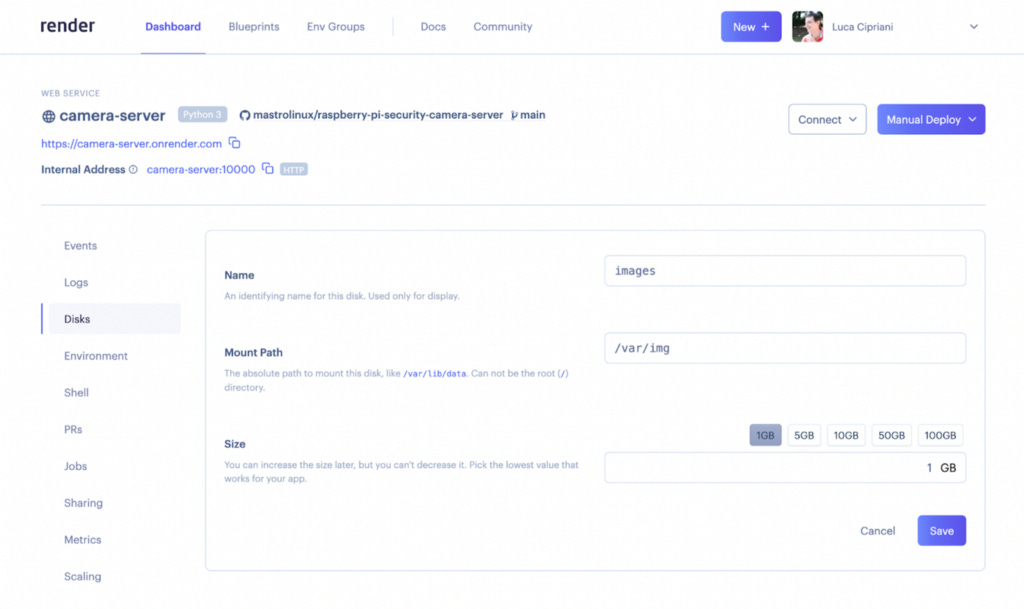Click the disk Name input field
1024x609 pixels.
(x=785, y=270)
